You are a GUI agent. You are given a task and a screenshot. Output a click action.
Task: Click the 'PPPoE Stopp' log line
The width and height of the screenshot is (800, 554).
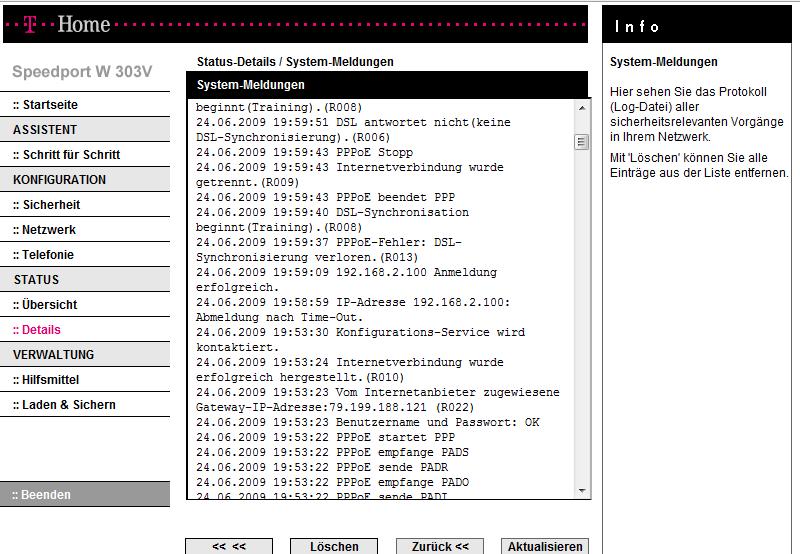click(305, 153)
